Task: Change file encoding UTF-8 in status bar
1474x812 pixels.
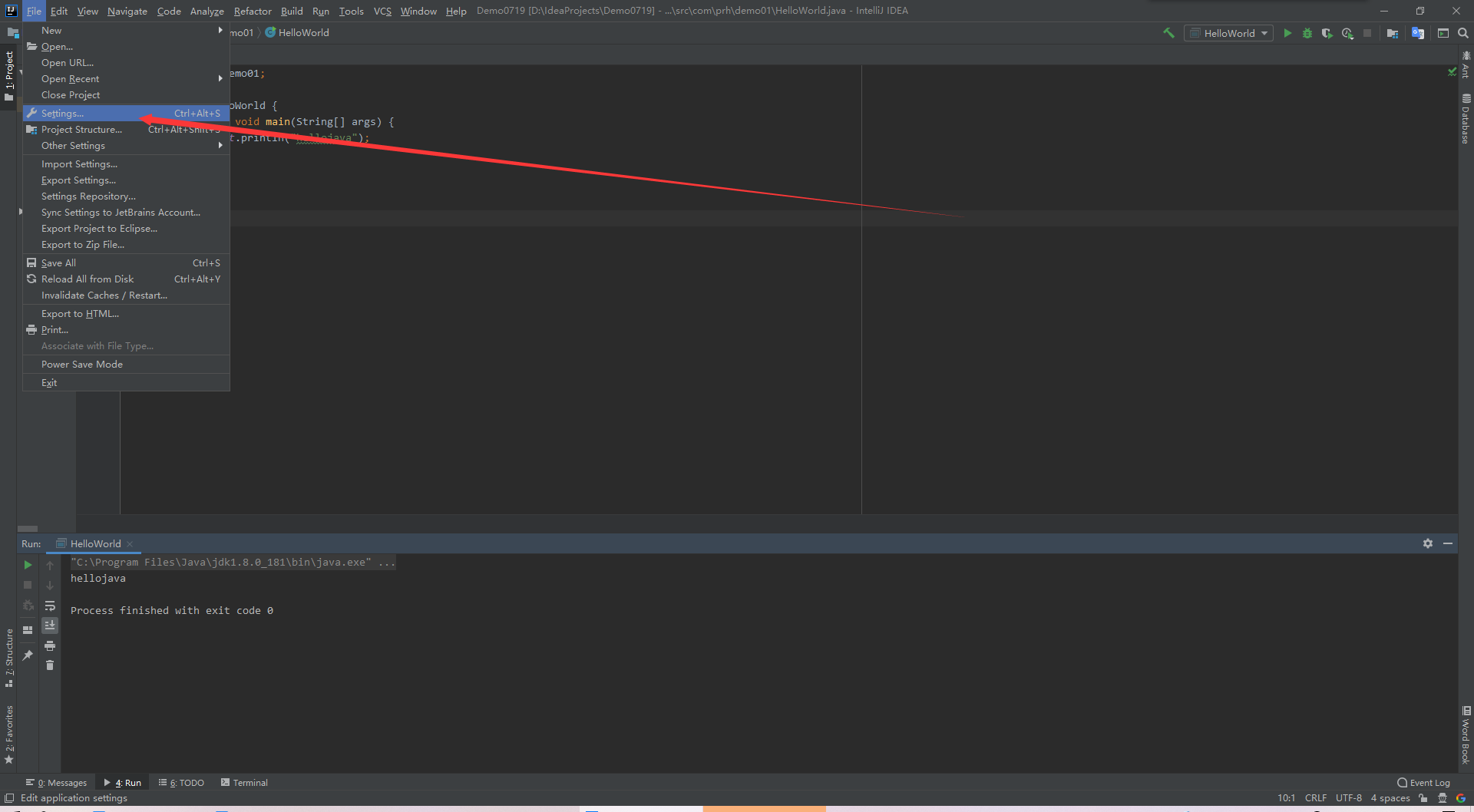Action: coord(1349,798)
